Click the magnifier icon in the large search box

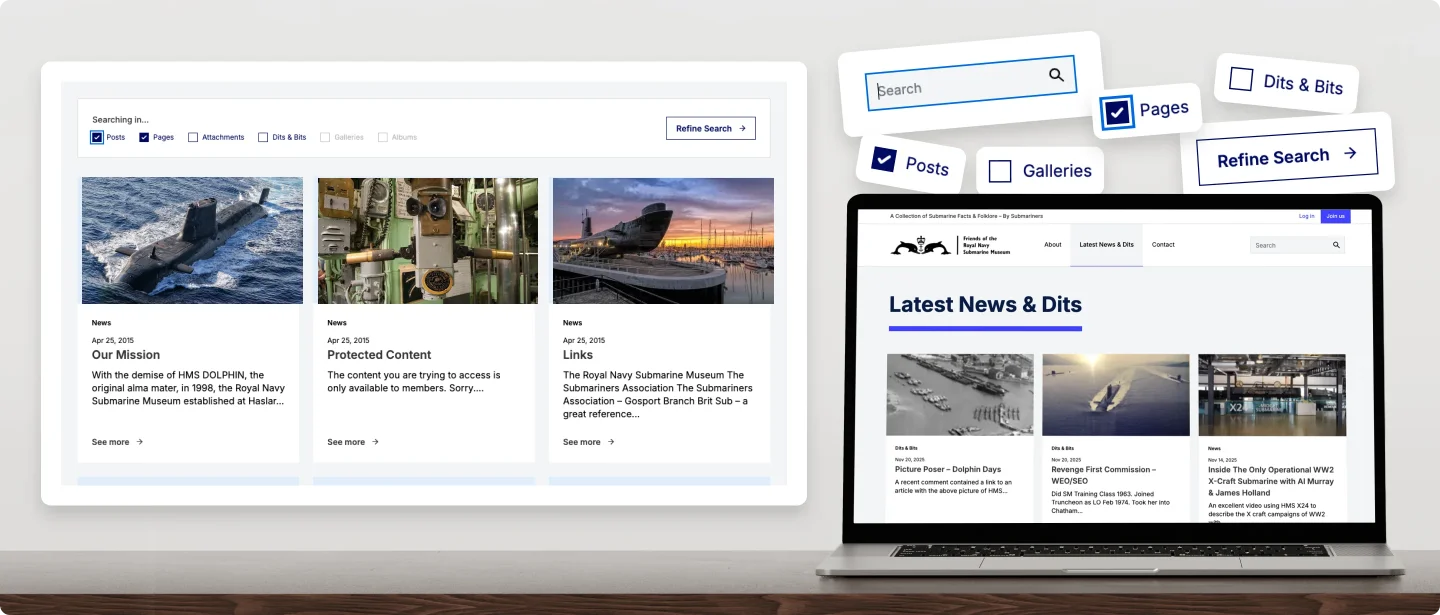tap(1056, 75)
